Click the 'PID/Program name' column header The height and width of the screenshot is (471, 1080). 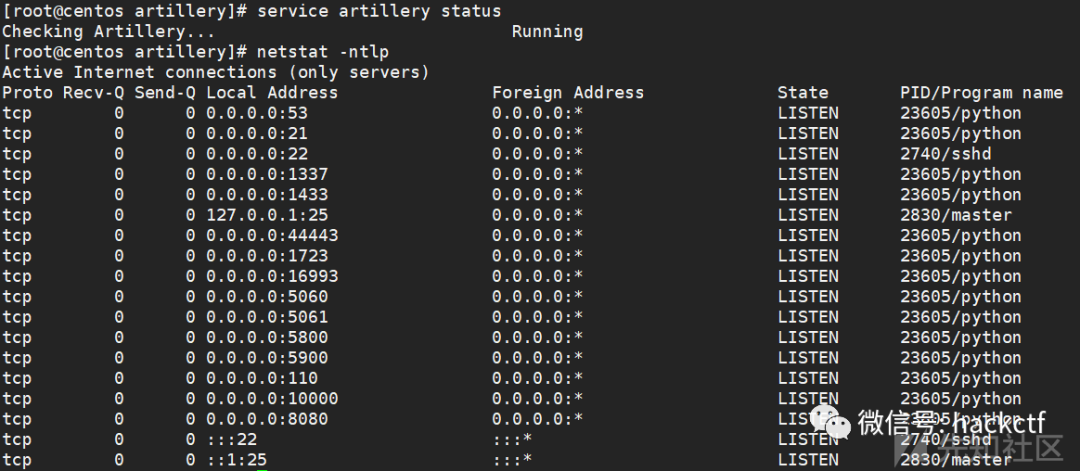pos(982,92)
